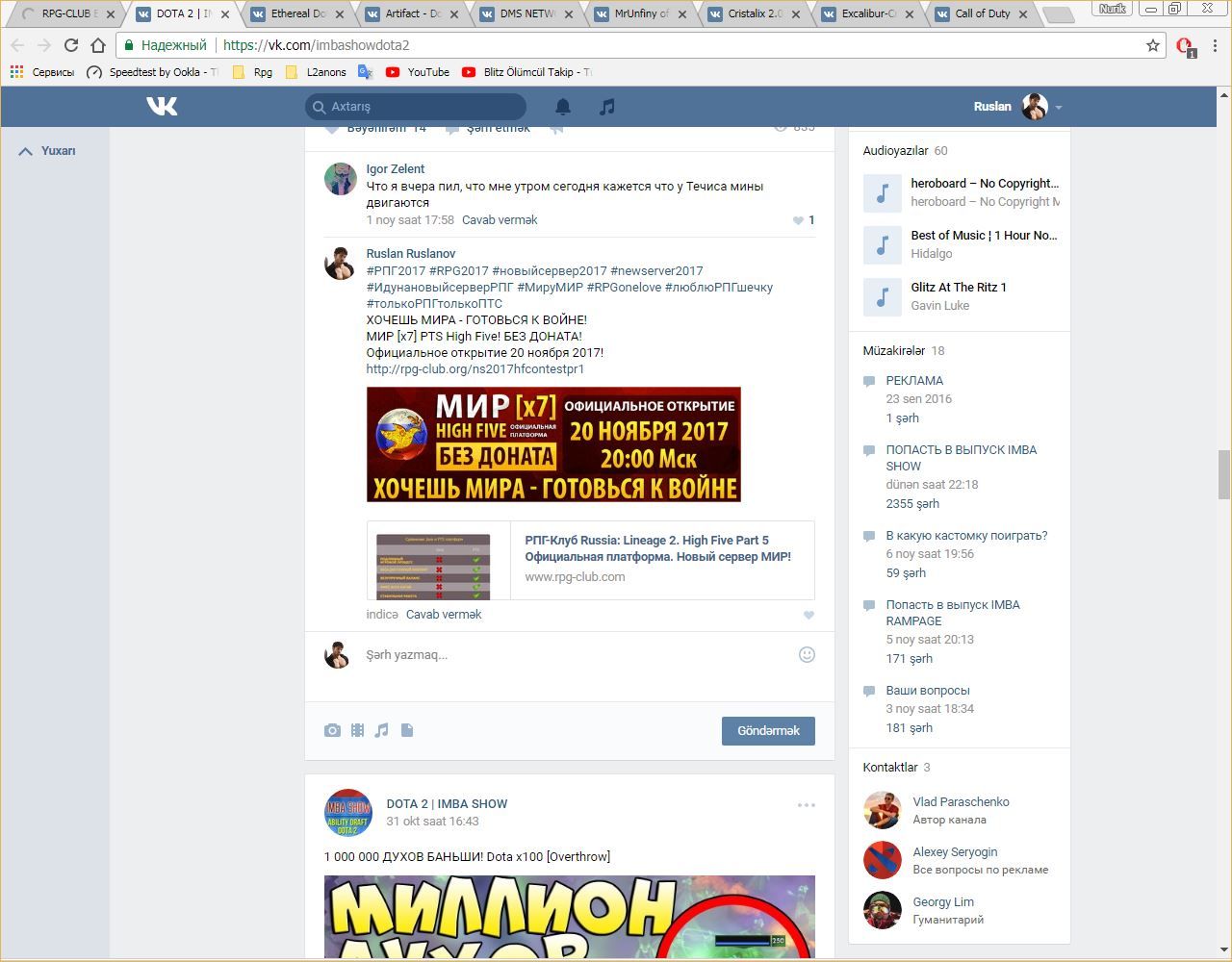
Task: Open Ruslan Ruslanov's profile name
Action: tap(411, 254)
